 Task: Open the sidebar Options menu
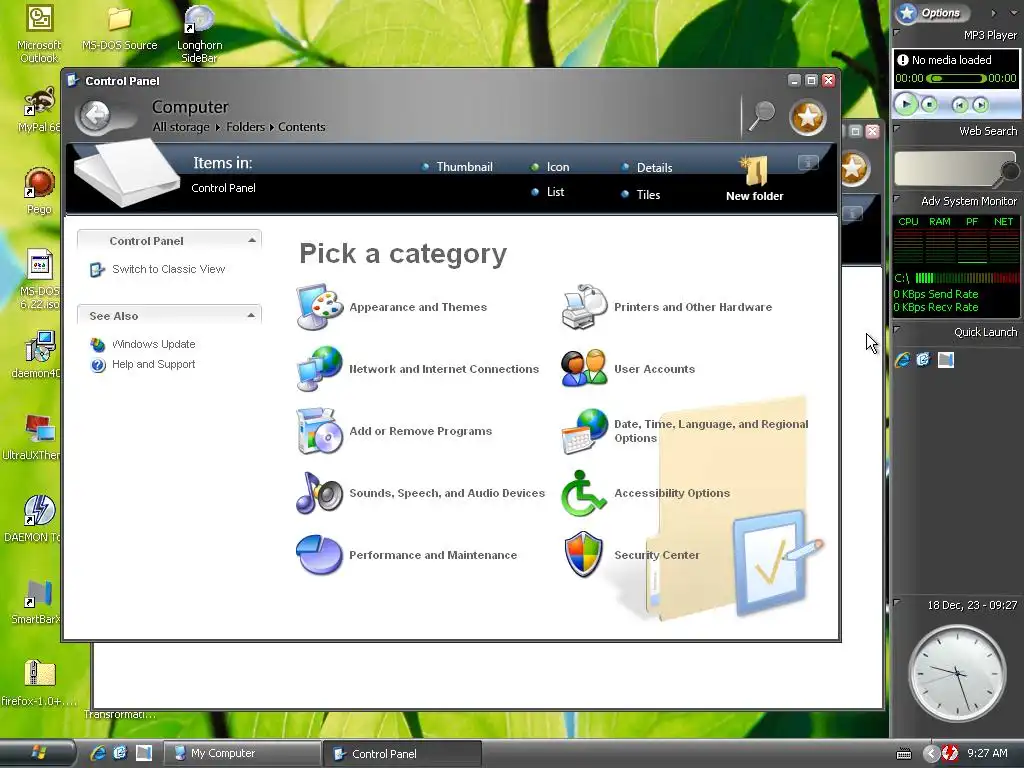(x=932, y=12)
